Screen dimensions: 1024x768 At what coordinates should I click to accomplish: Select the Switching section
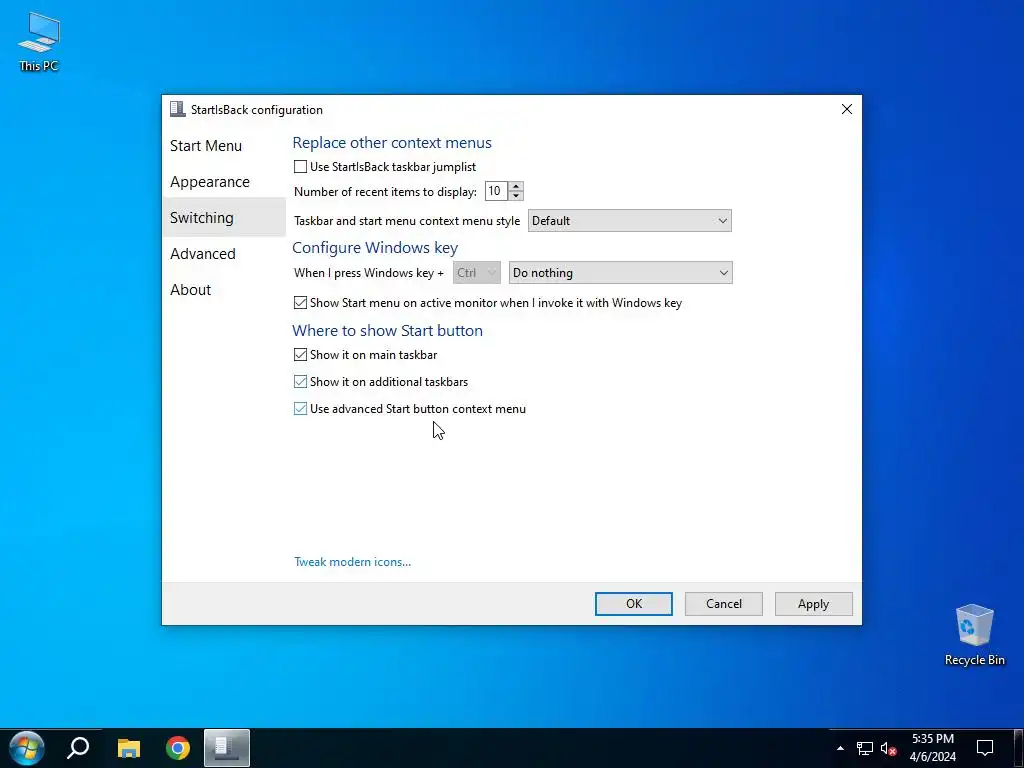coord(223,217)
